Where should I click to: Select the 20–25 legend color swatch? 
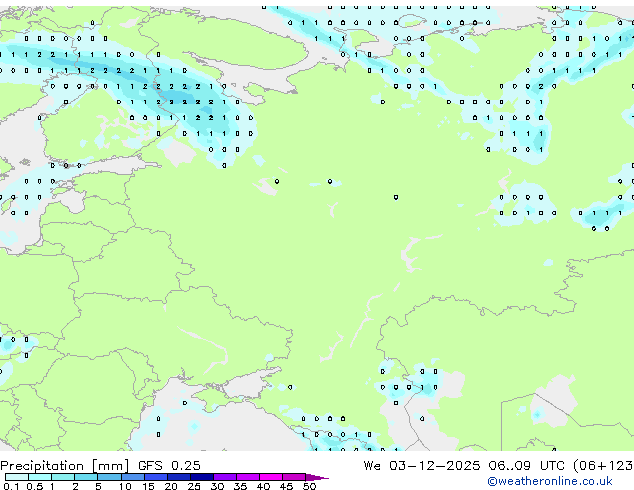[178, 477]
